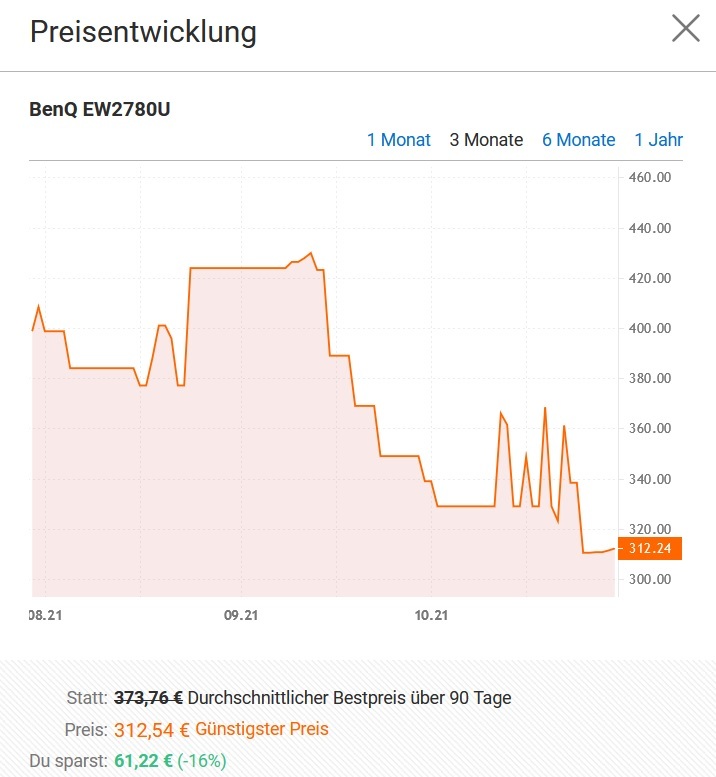Click the 360.00 axis label
This screenshot has height=777, width=716.
[650, 428]
